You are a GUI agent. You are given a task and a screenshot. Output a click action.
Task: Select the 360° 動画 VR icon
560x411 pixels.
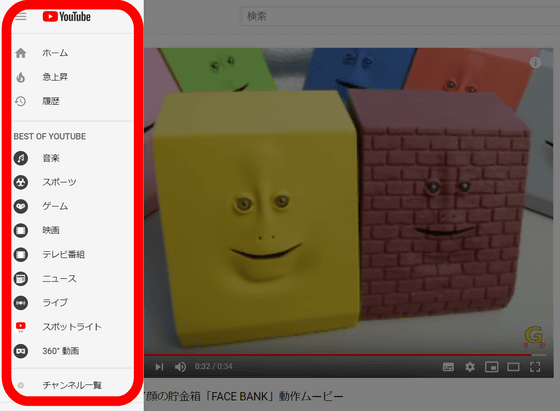pyautogui.click(x=21, y=351)
